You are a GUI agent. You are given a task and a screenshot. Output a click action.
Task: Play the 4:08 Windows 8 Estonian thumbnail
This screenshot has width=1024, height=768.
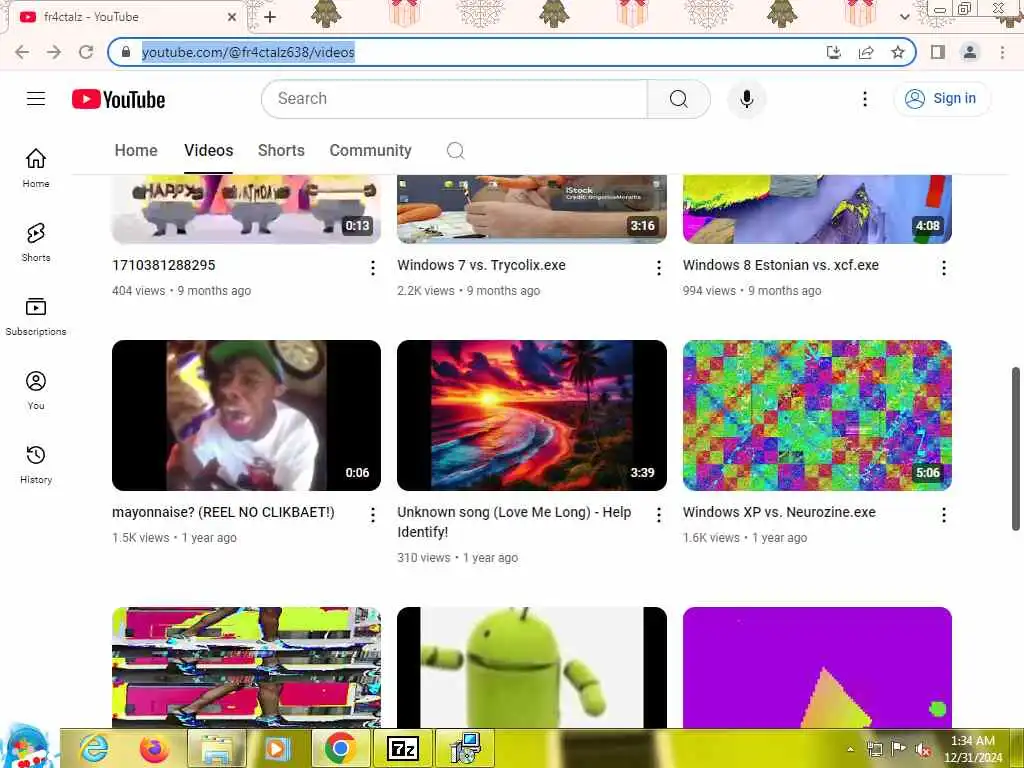click(817, 209)
